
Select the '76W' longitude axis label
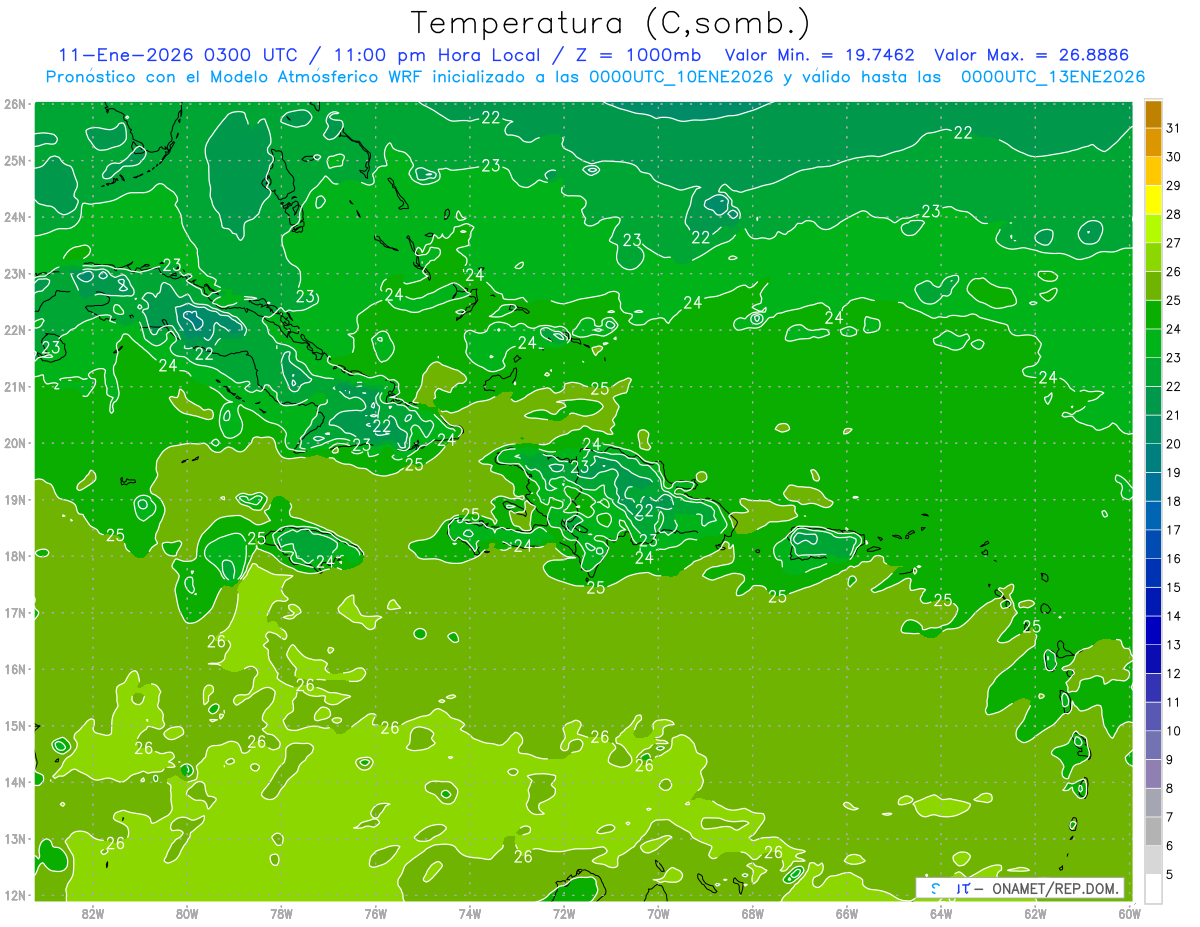[x=376, y=913]
